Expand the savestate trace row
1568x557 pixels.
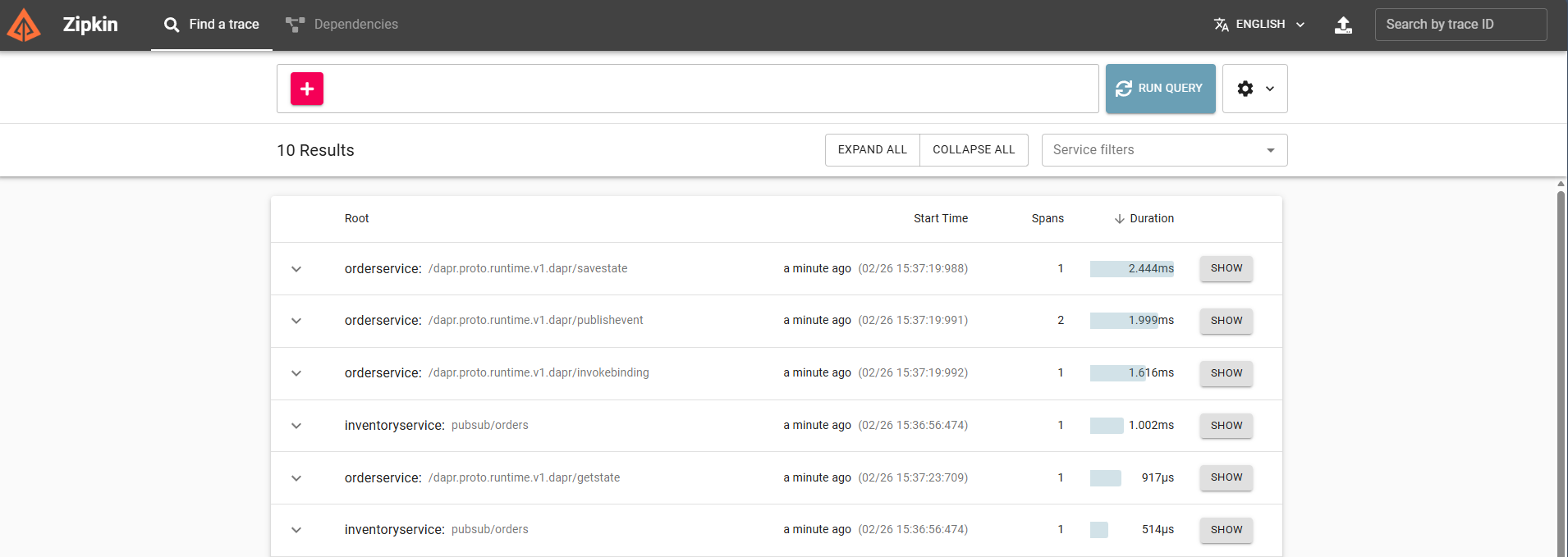pyautogui.click(x=296, y=269)
